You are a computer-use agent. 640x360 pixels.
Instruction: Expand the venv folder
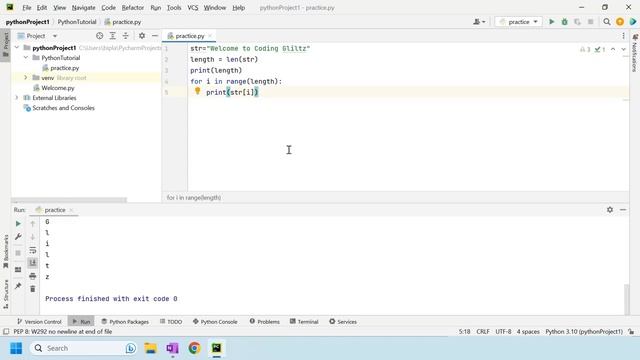click(26, 78)
